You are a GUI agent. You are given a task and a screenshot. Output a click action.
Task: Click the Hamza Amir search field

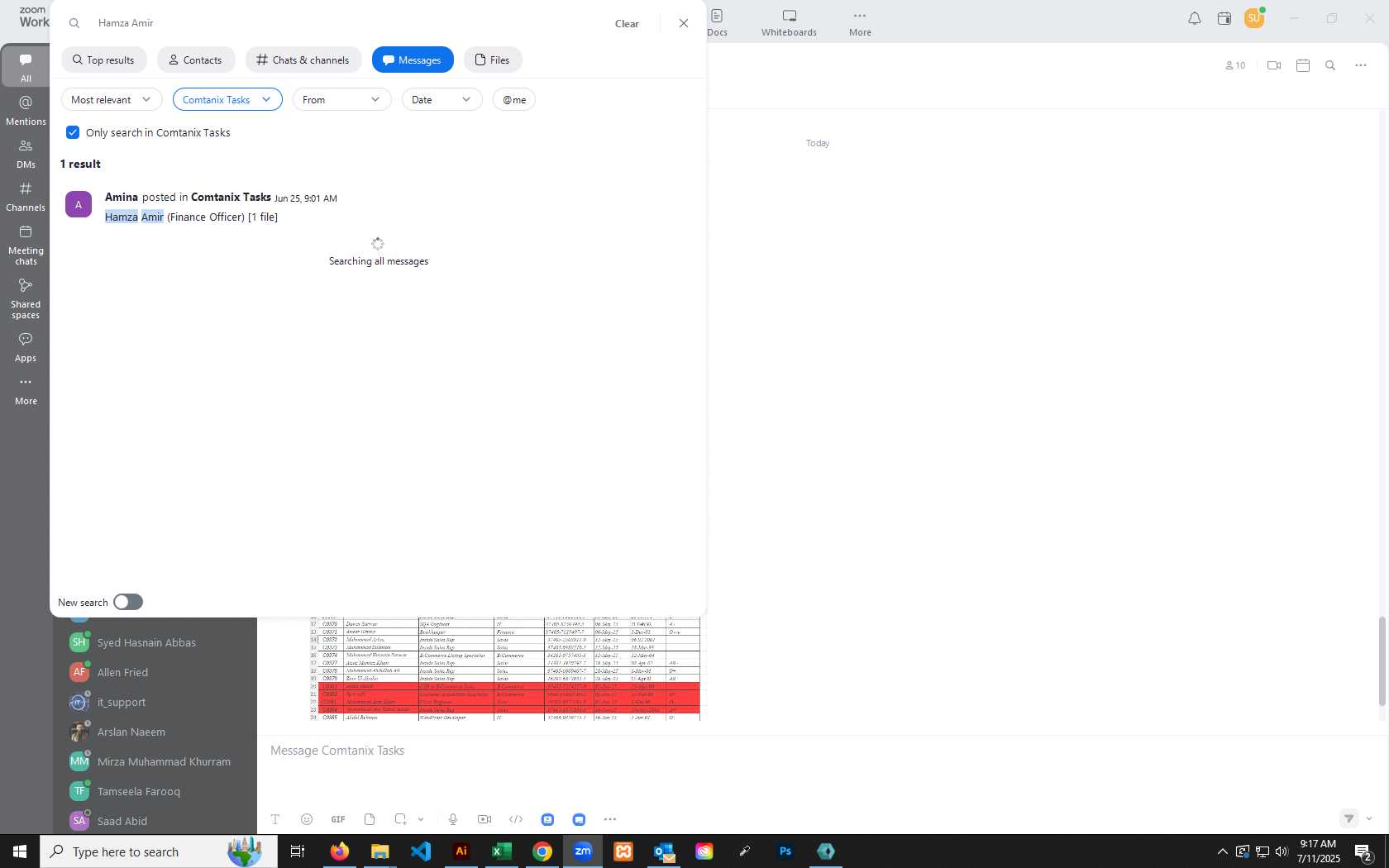point(347,23)
